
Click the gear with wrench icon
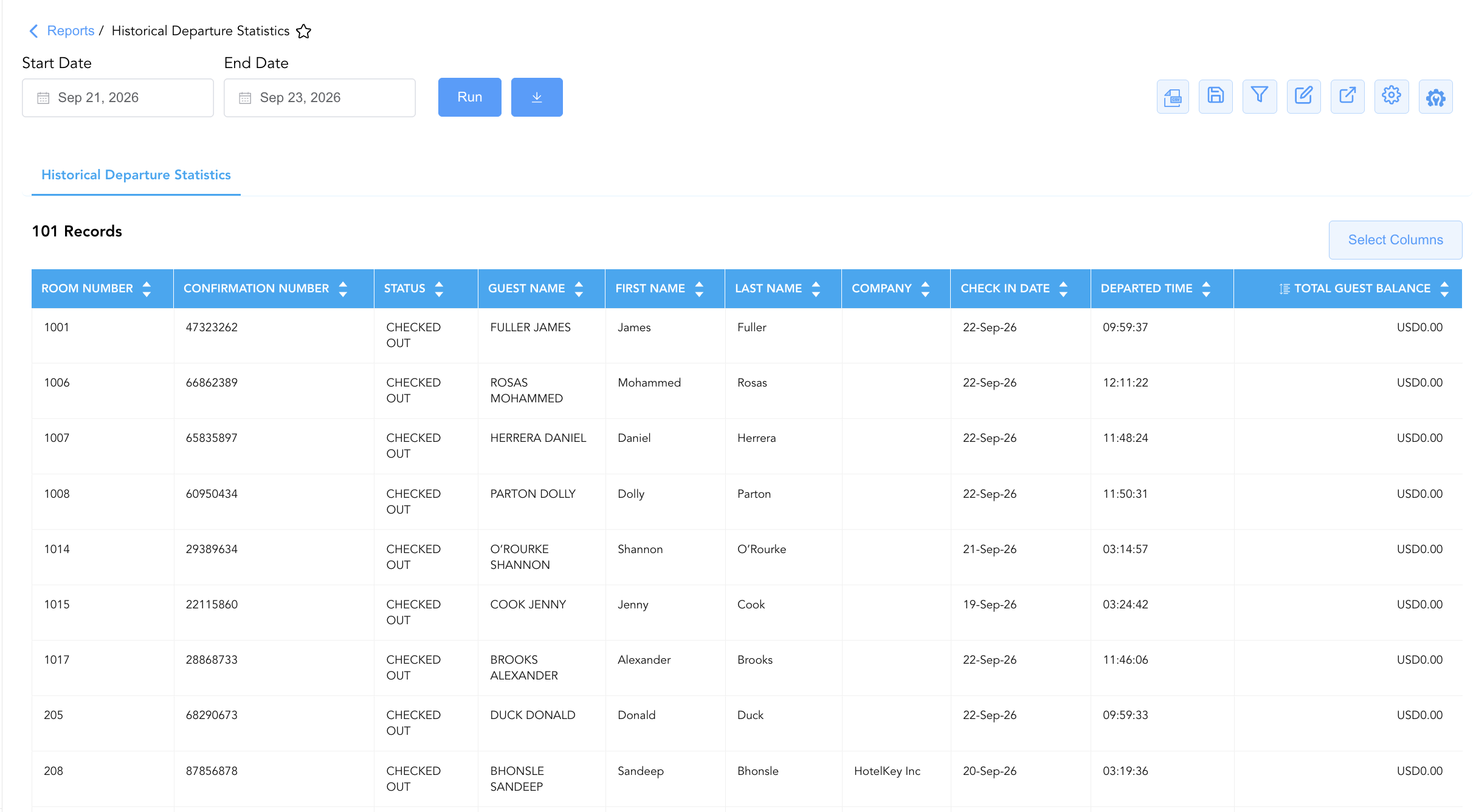coord(1436,97)
